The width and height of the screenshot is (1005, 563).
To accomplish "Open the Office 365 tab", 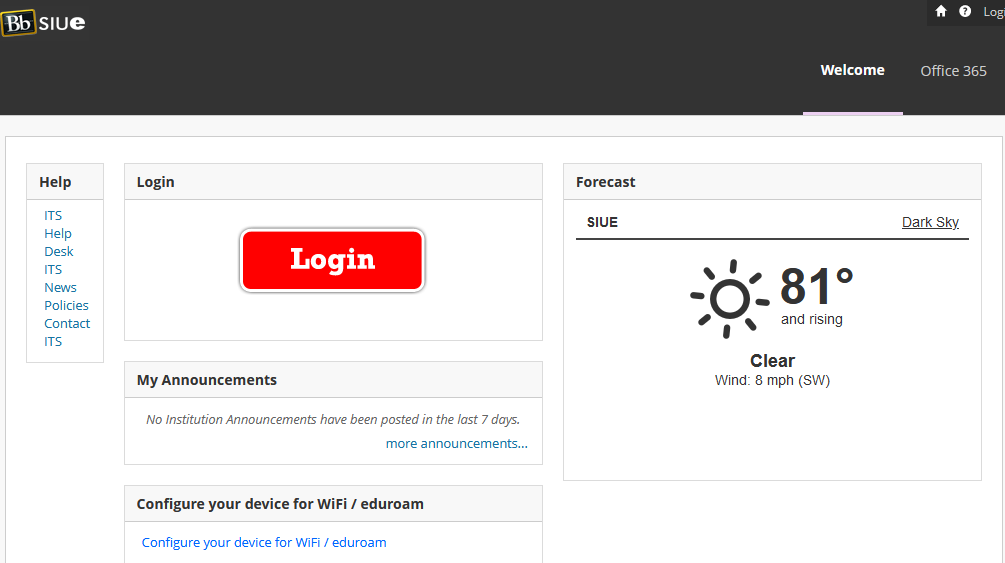I will coord(953,71).
